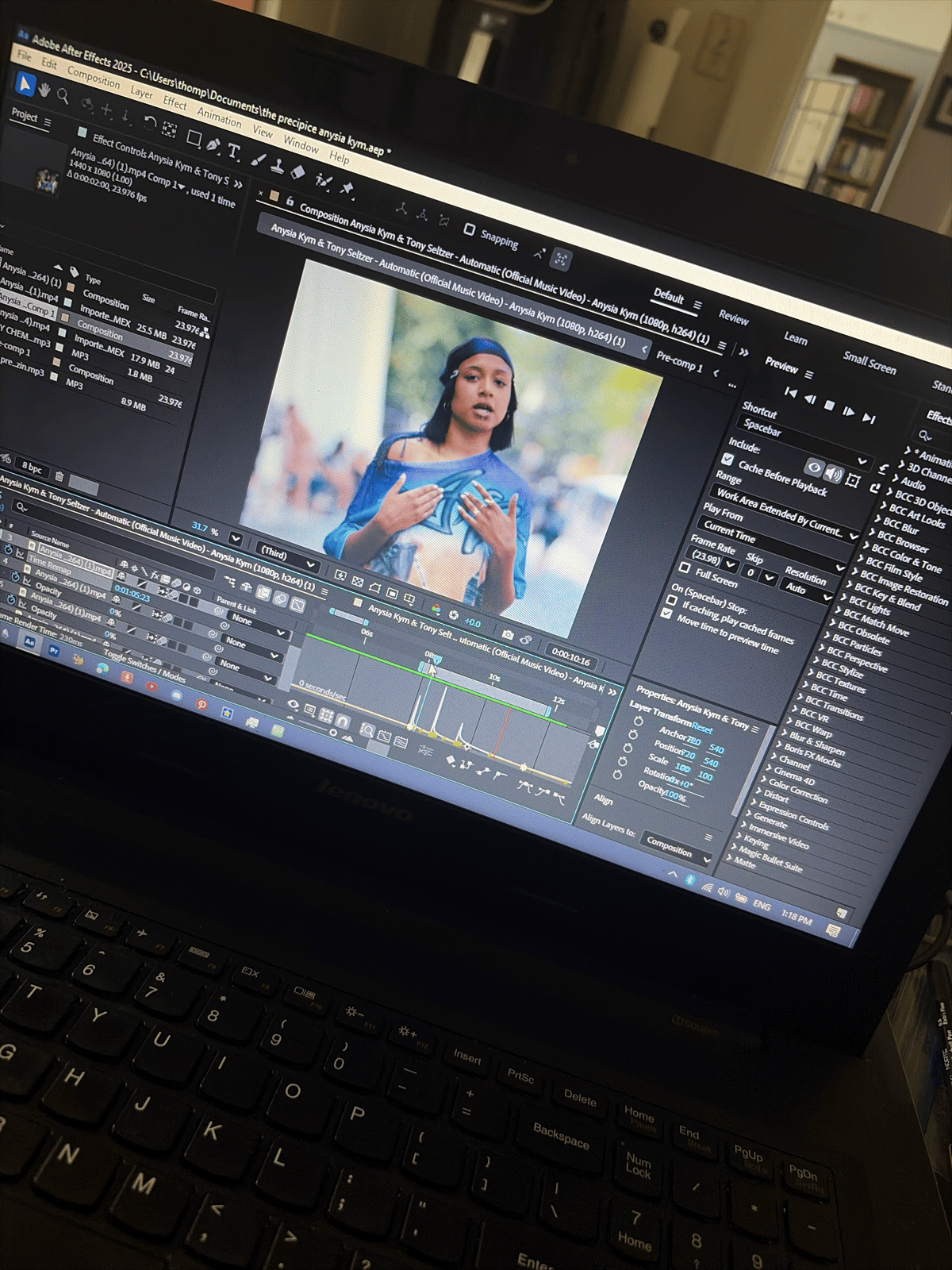Toggle video eye icon in Preview Include

click(x=814, y=468)
